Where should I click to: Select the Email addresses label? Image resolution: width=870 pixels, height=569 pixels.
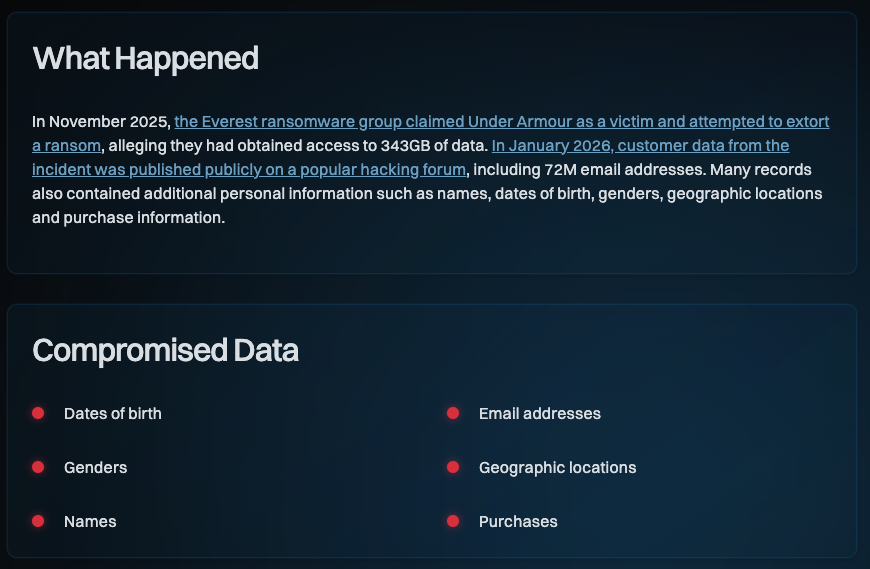[x=540, y=413]
